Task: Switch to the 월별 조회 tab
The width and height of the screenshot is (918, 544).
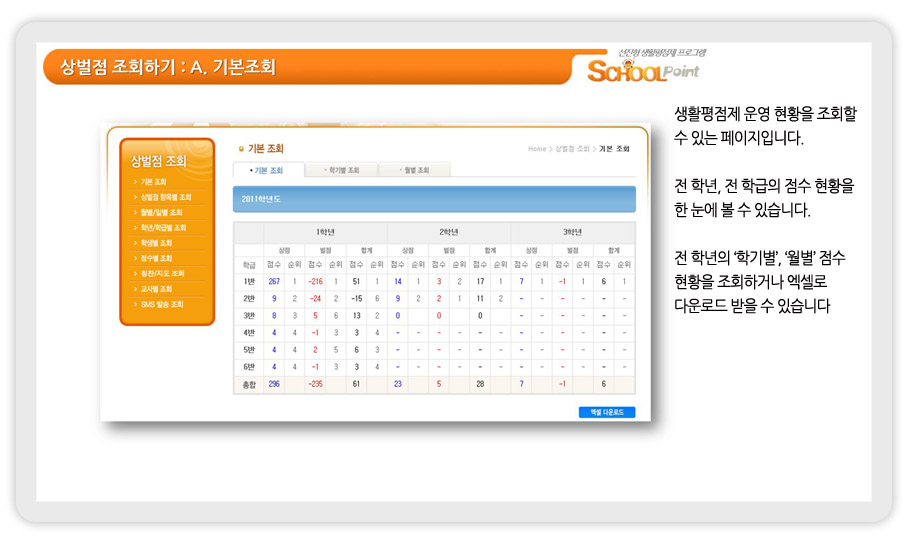Action: click(413, 170)
